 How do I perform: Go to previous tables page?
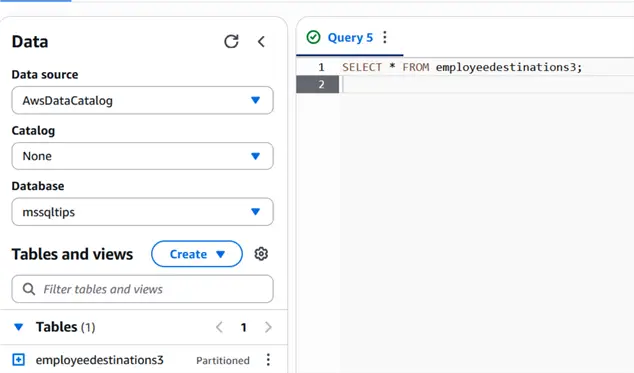tap(219, 327)
